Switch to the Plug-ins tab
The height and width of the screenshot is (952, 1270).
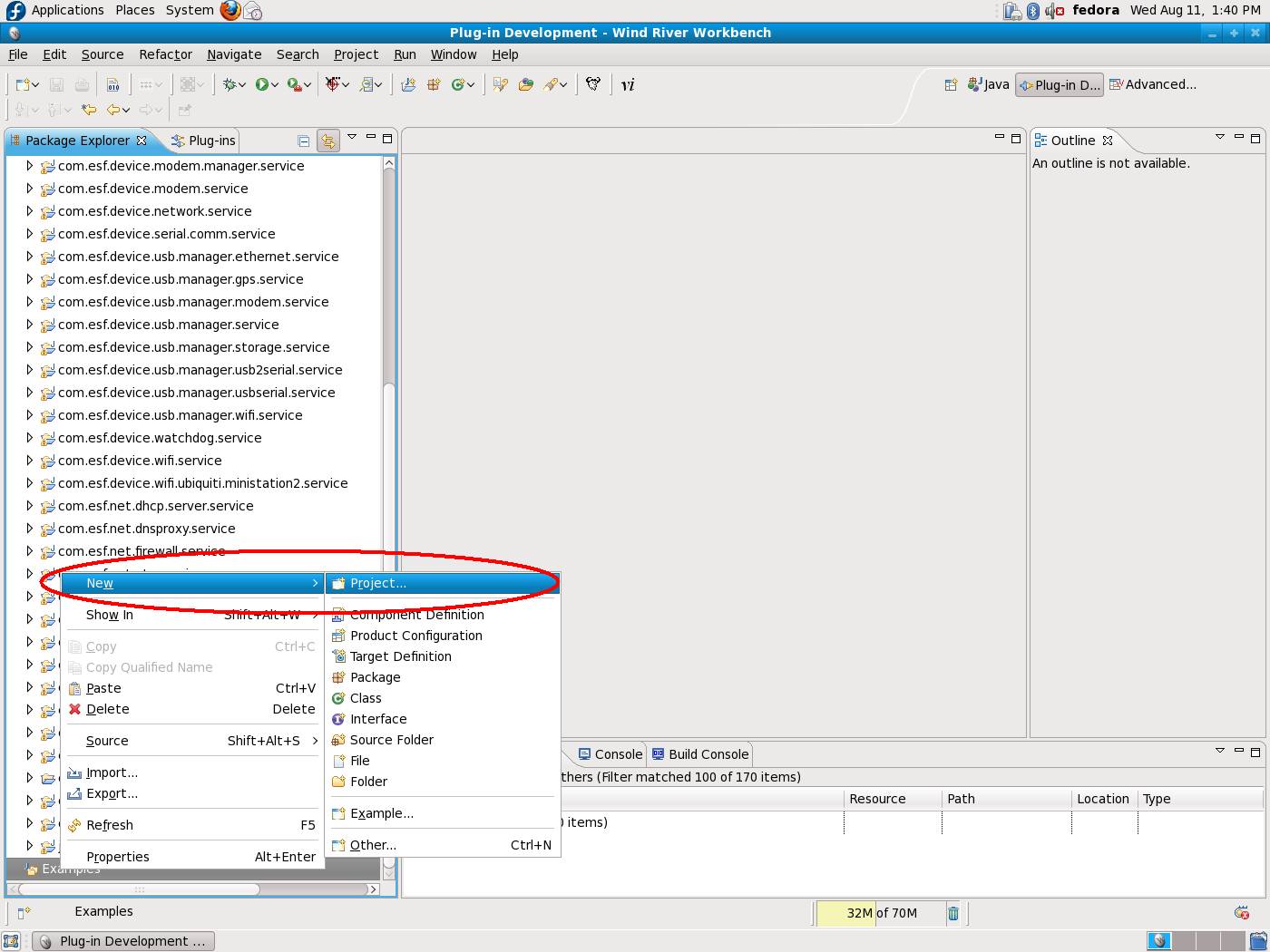coord(204,141)
